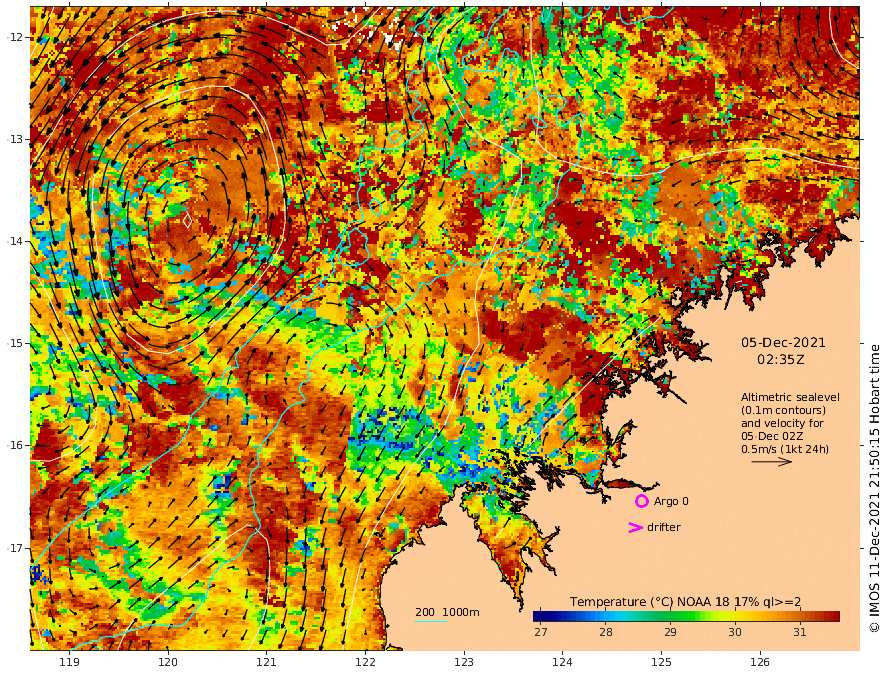Screen dimensions: 880x680
Task: Click the white diamond eddy center marker
Action: [187, 221]
